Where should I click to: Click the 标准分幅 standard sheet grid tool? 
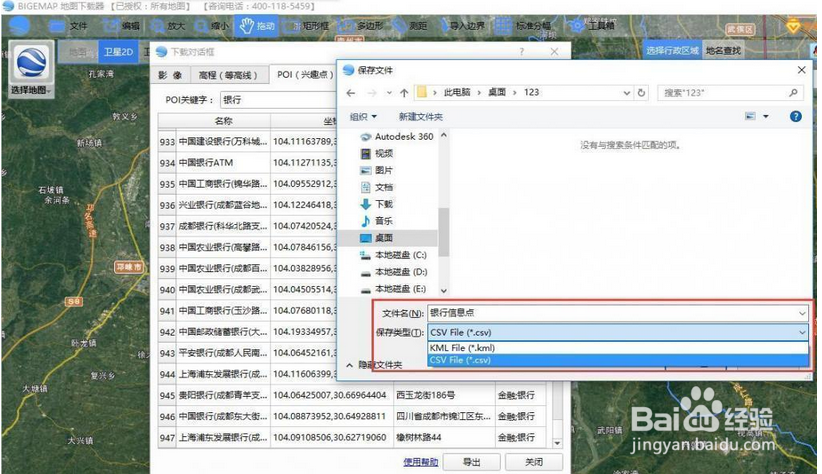(x=523, y=25)
